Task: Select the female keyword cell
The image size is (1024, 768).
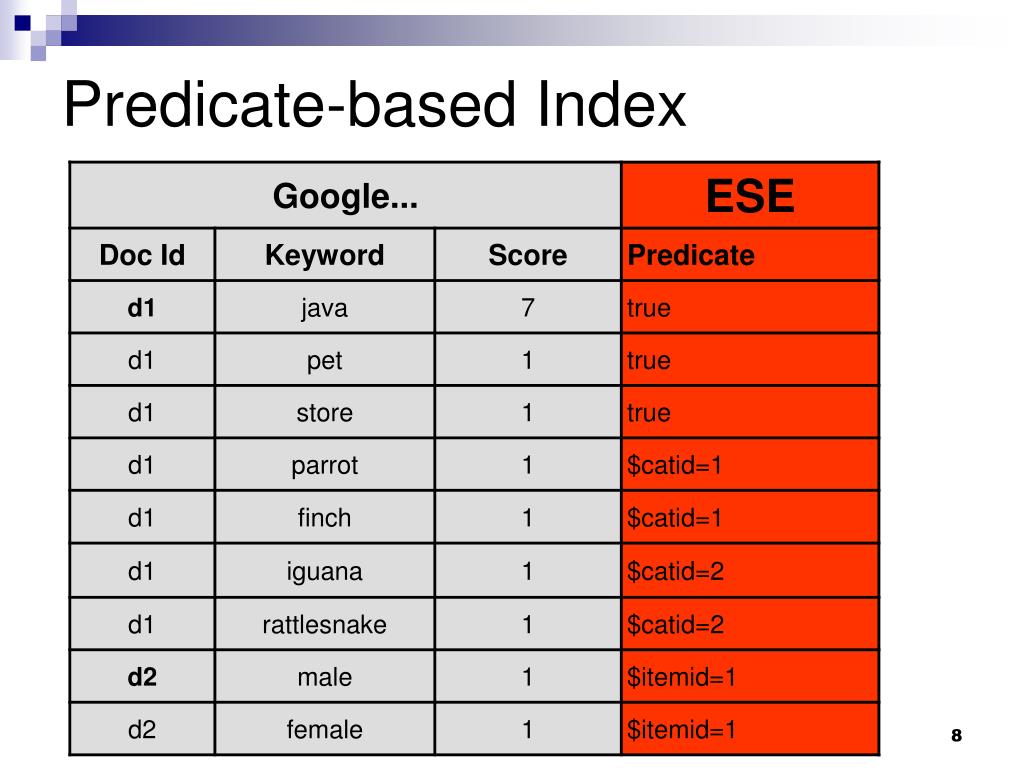Action: click(325, 729)
